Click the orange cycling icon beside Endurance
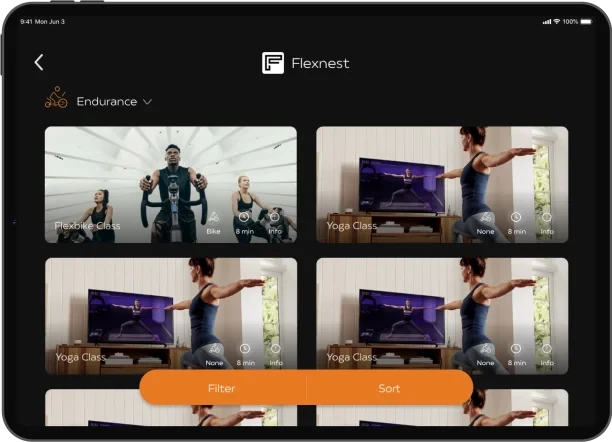The width and height of the screenshot is (612, 442). pos(56,97)
